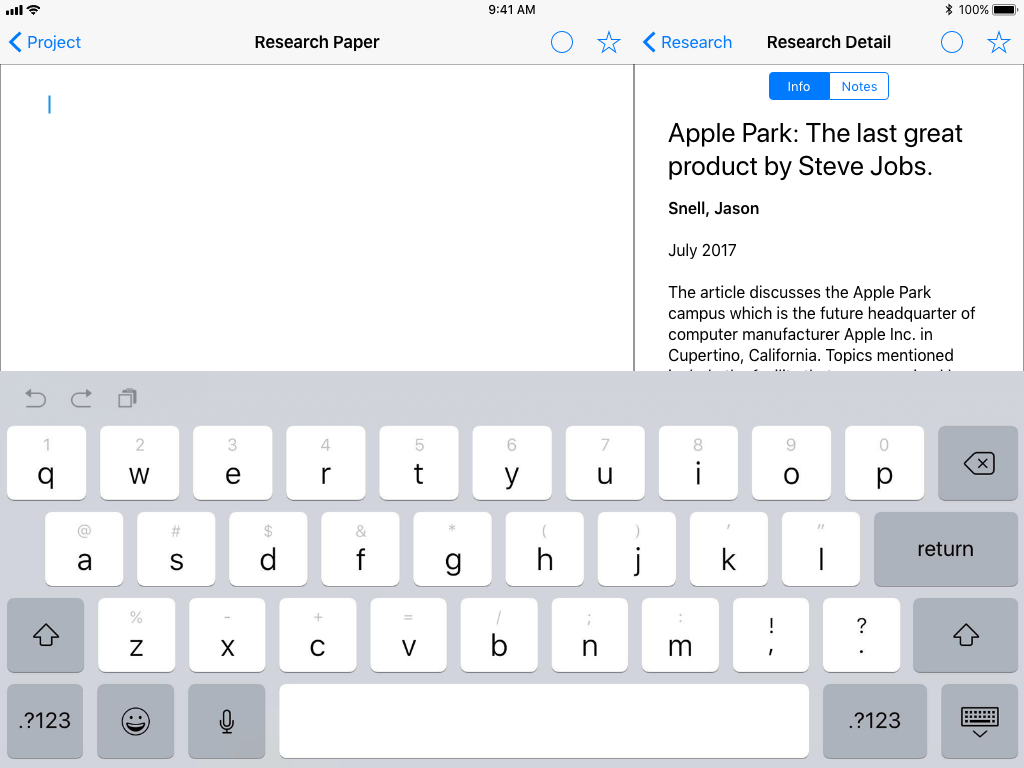Tap the x key
The width and height of the screenshot is (1024, 768).
point(227,635)
